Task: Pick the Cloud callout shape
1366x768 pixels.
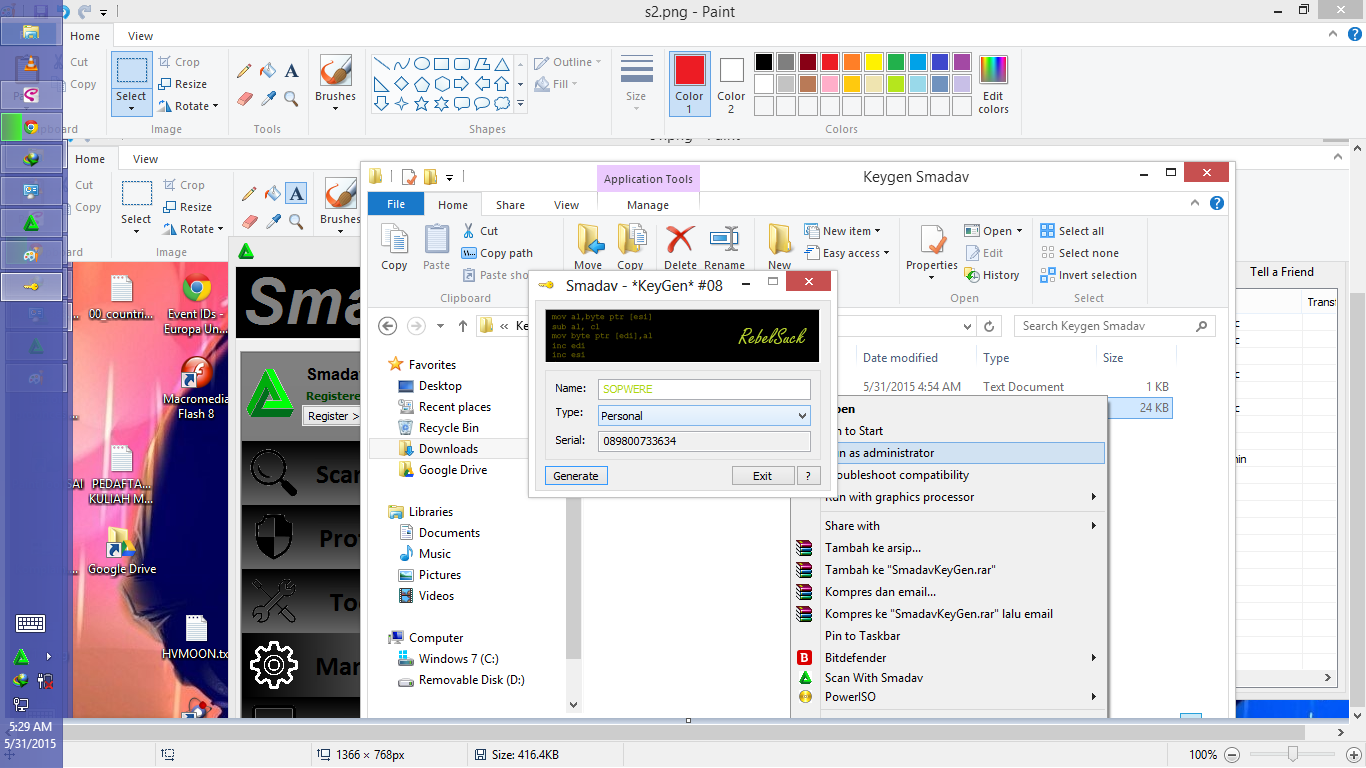Action: click(502, 103)
